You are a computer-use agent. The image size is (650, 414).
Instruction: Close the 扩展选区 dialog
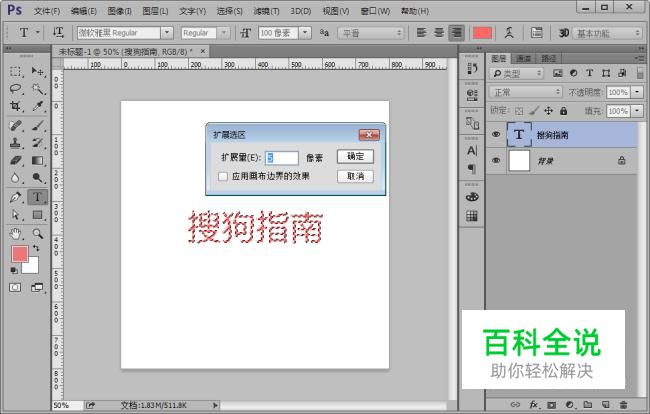369,135
